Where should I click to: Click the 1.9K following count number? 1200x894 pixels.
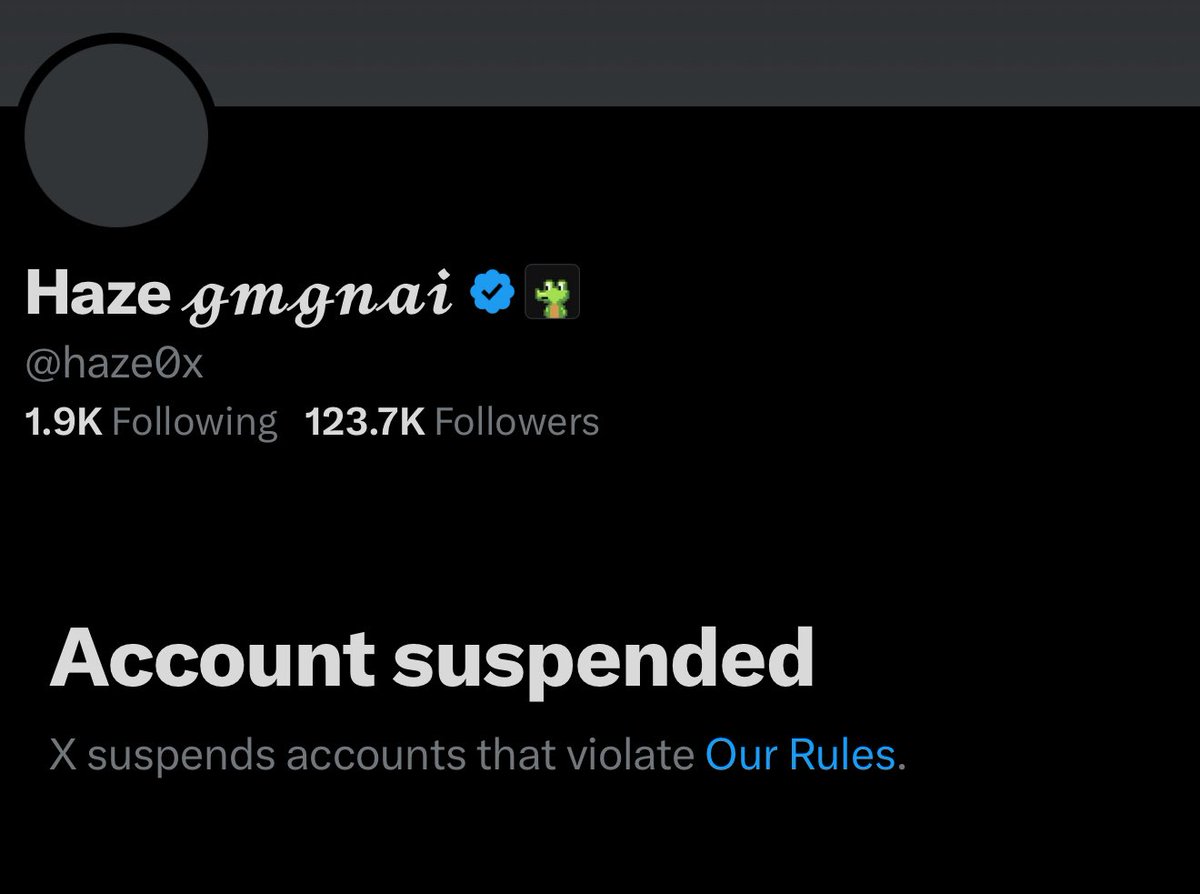(x=63, y=422)
